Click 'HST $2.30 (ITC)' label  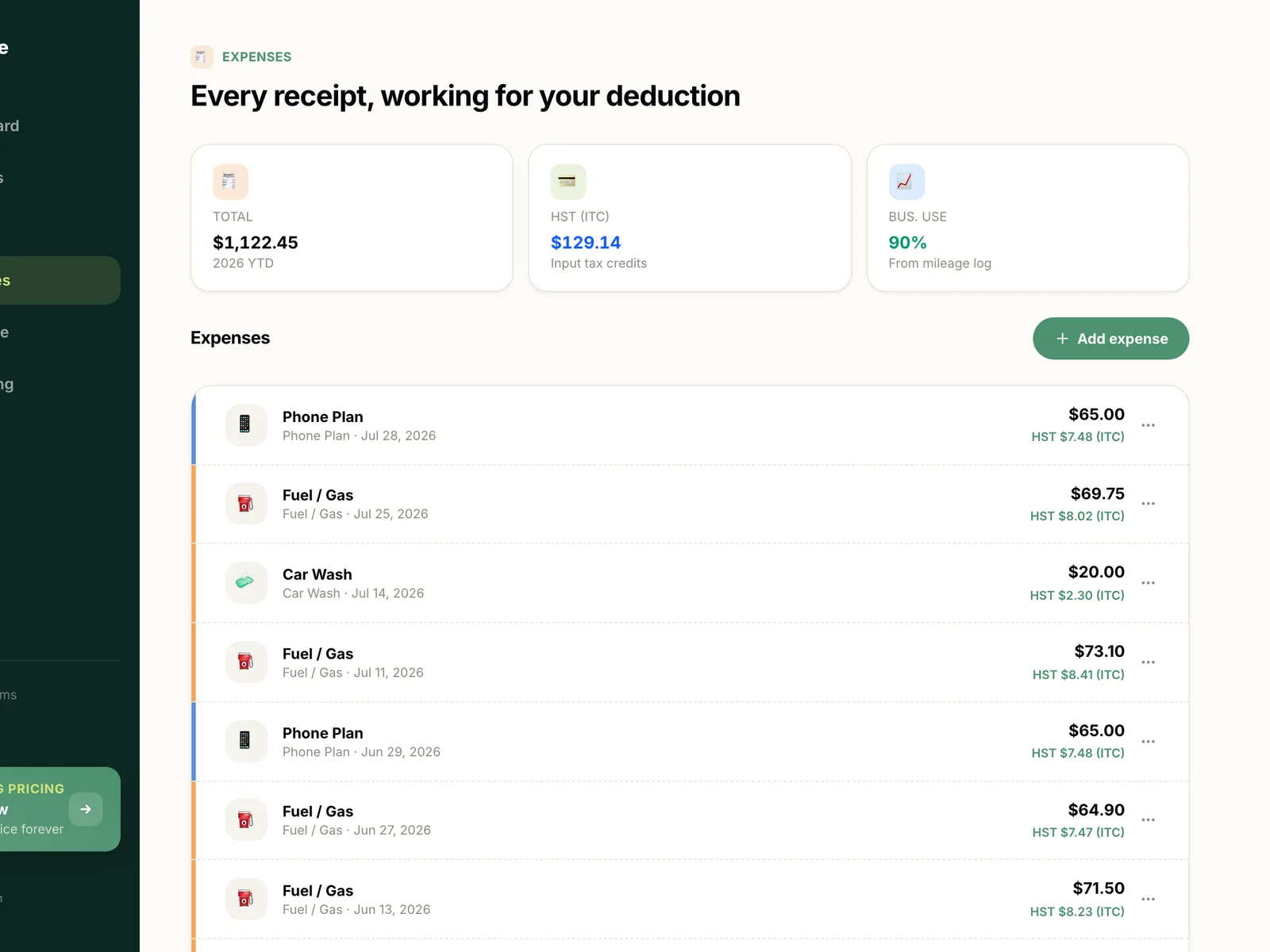coord(1077,595)
